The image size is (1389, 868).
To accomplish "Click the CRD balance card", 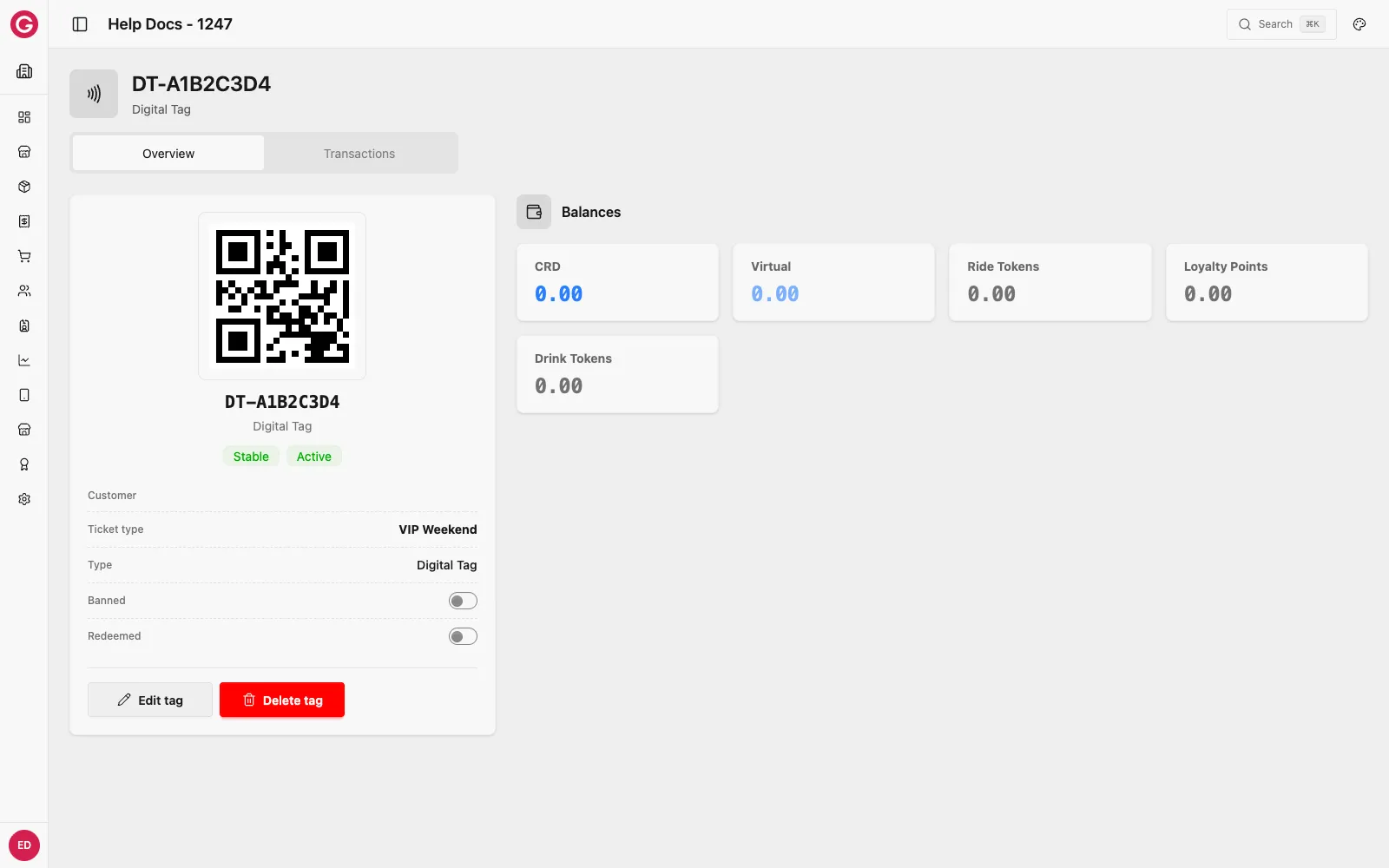I will pos(617,282).
